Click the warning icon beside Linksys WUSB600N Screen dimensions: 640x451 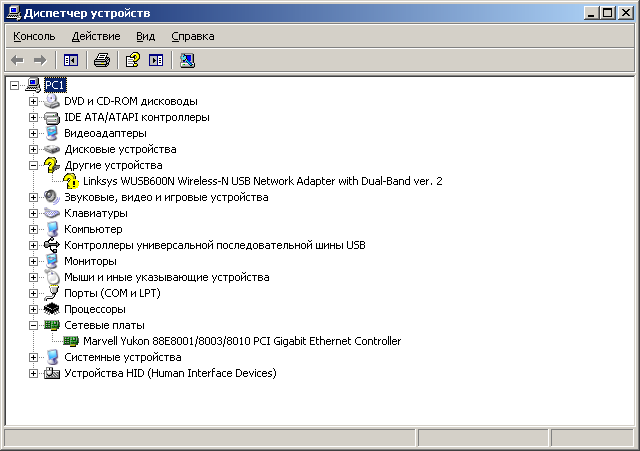tap(71, 181)
